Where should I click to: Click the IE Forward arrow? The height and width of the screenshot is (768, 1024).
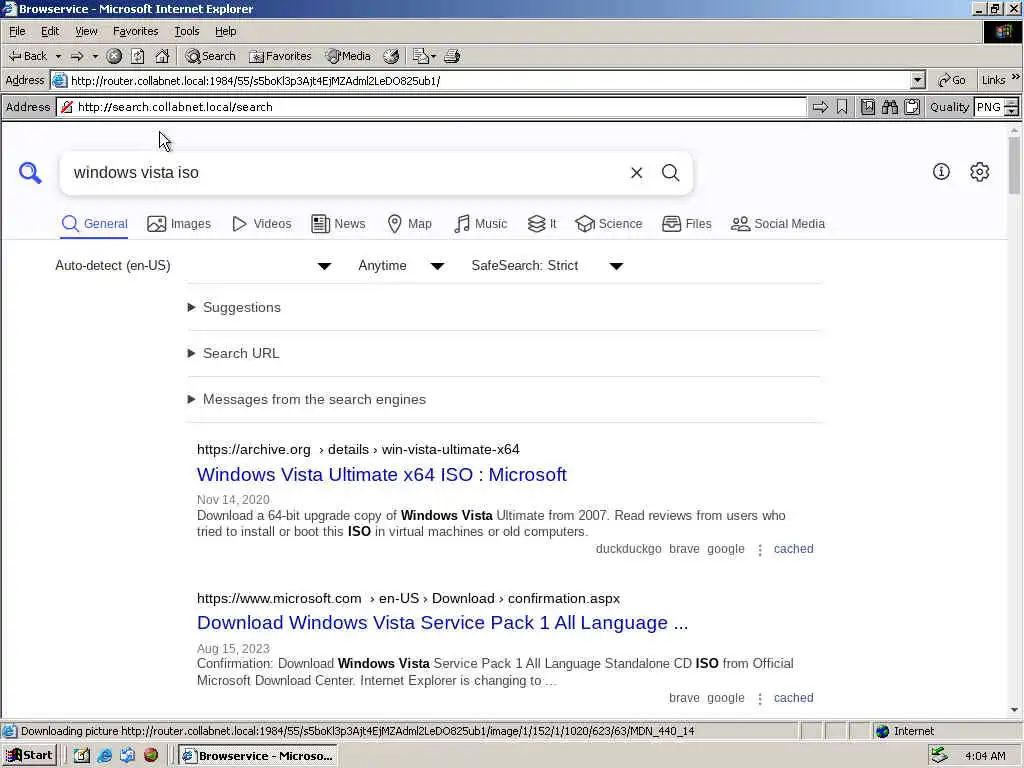(77, 56)
